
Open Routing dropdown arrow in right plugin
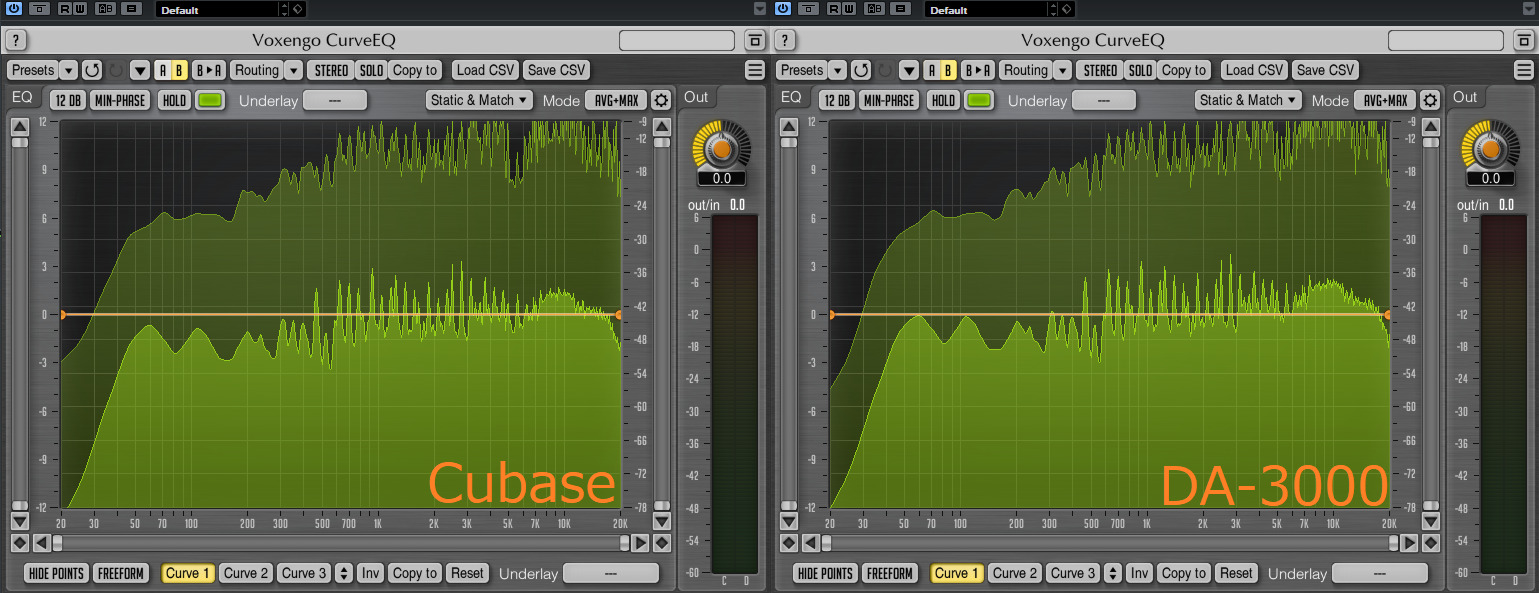point(1063,70)
